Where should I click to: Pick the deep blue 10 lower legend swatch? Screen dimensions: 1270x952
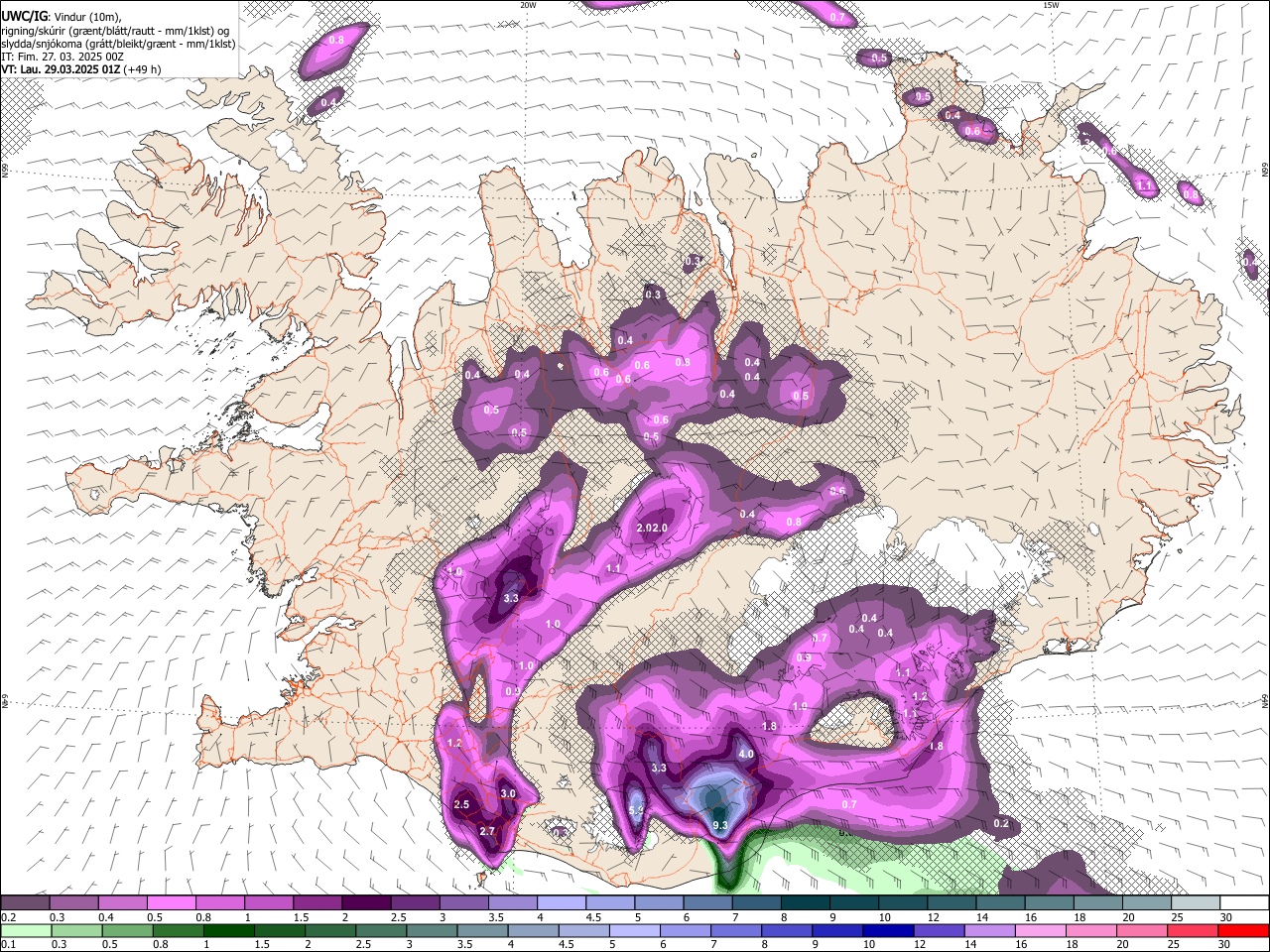pyautogui.click(x=886, y=930)
